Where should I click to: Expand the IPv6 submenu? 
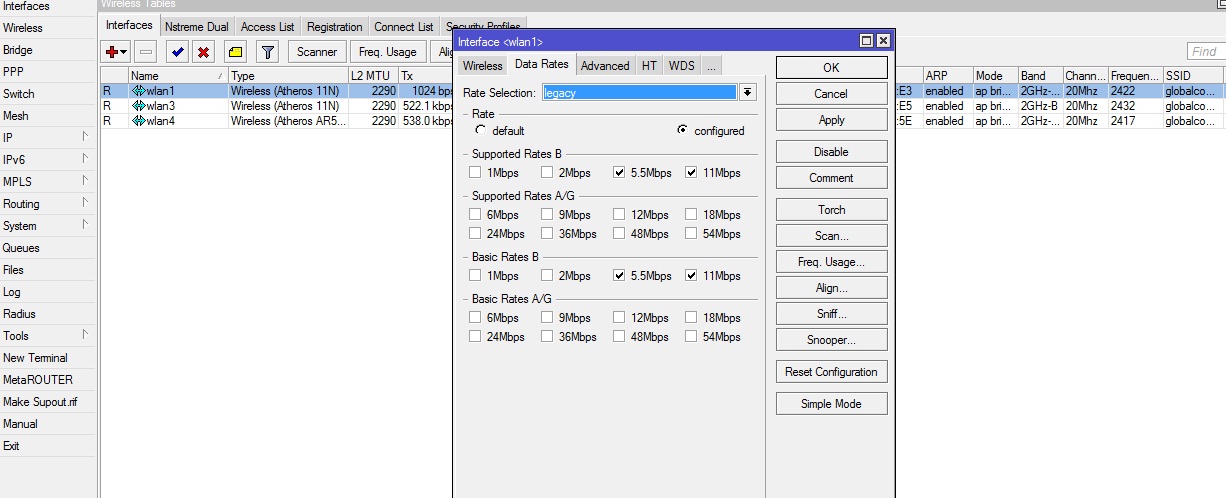(85, 159)
